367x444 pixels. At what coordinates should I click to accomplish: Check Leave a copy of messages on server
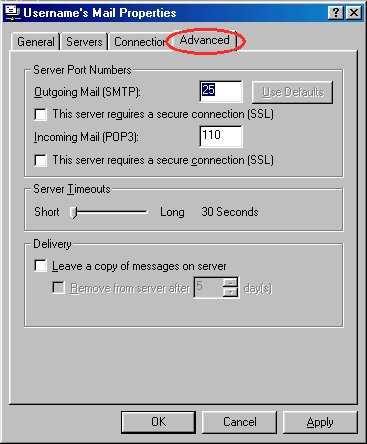pos(41,266)
